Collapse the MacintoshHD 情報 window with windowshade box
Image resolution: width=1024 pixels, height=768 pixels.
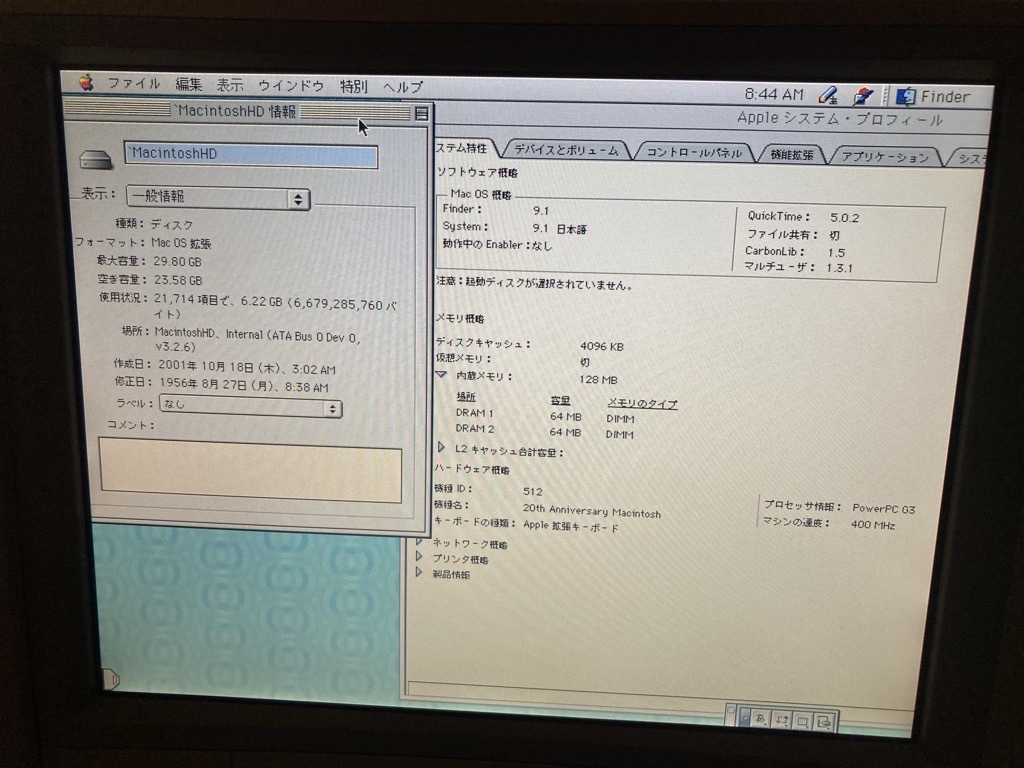point(422,114)
